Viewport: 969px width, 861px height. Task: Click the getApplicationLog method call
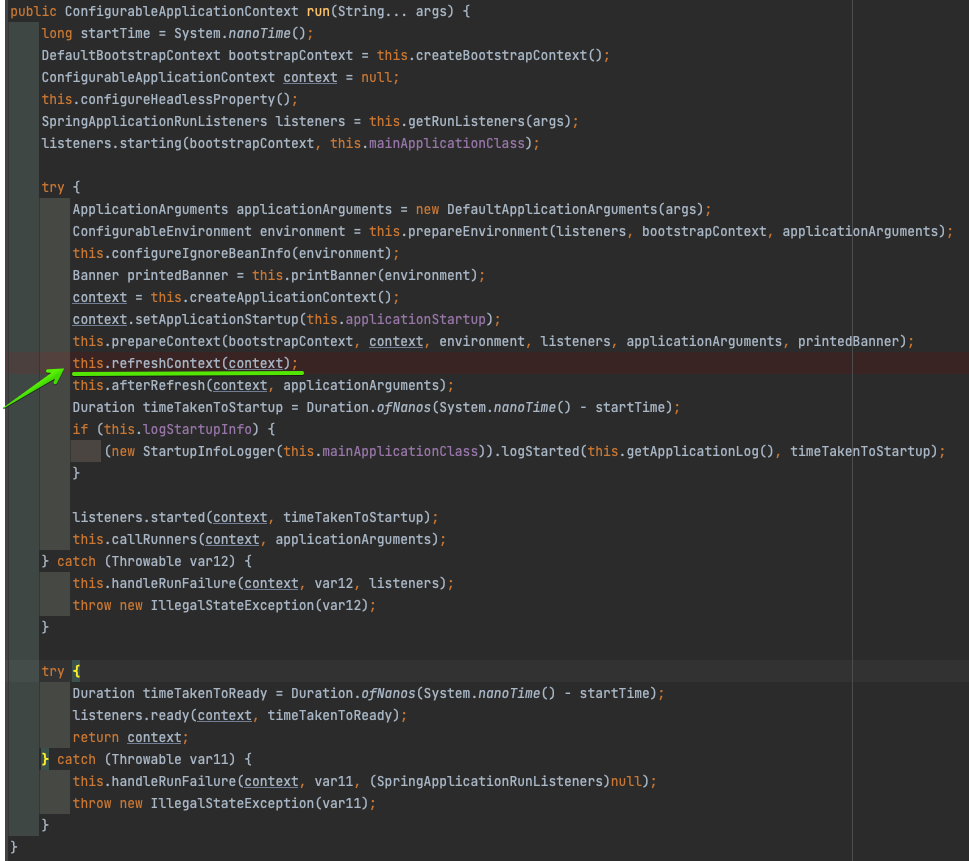click(693, 451)
